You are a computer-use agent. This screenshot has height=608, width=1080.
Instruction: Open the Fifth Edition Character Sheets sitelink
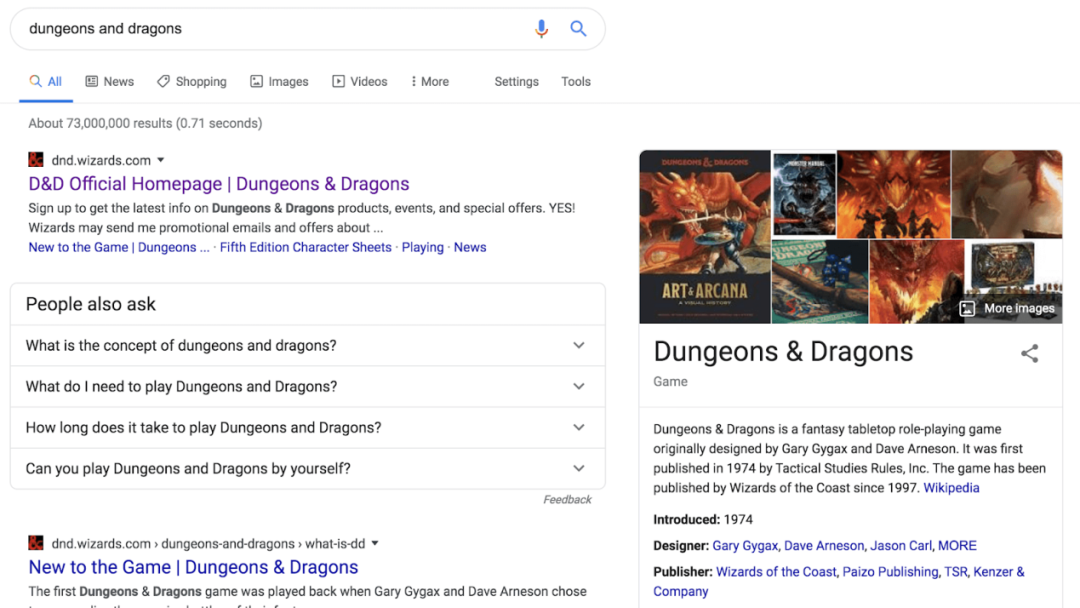click(x=305, y=247)
